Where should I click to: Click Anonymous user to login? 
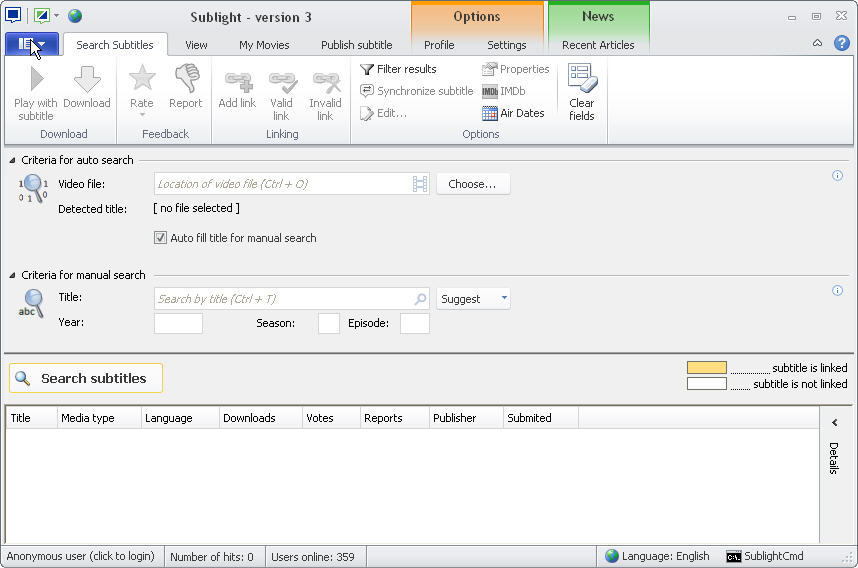click(x=81, y=557)
